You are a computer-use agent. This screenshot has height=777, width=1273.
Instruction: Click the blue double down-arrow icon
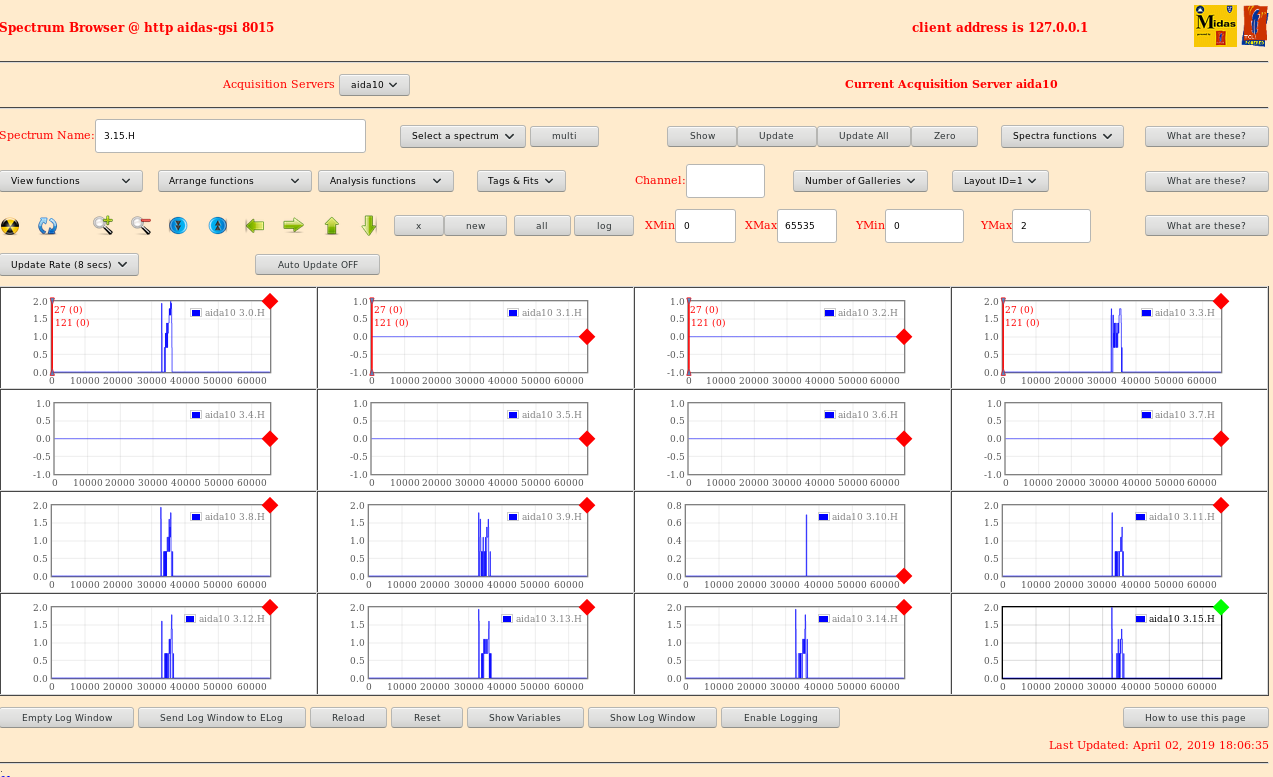click(177, 226)
